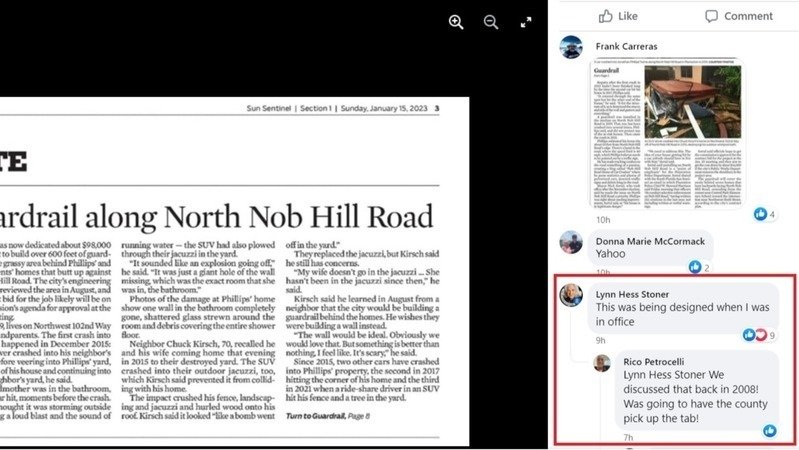This screenshot has width=799, height=450.
Task: View the 9 reactions on Lynn's comment
Action: (x=757, y=335)
